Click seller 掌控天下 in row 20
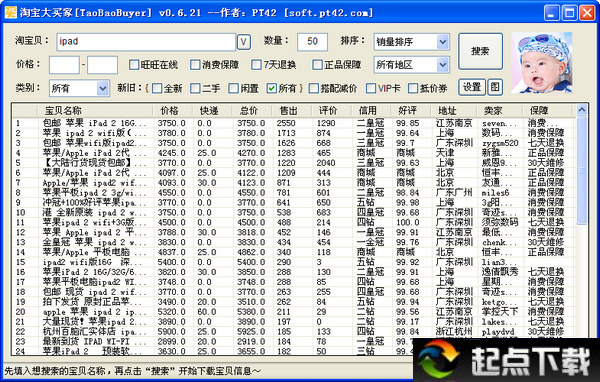Image resolution: width=600 pixels, height=382 pixels. pyautogui.click(x=500, y=312)
